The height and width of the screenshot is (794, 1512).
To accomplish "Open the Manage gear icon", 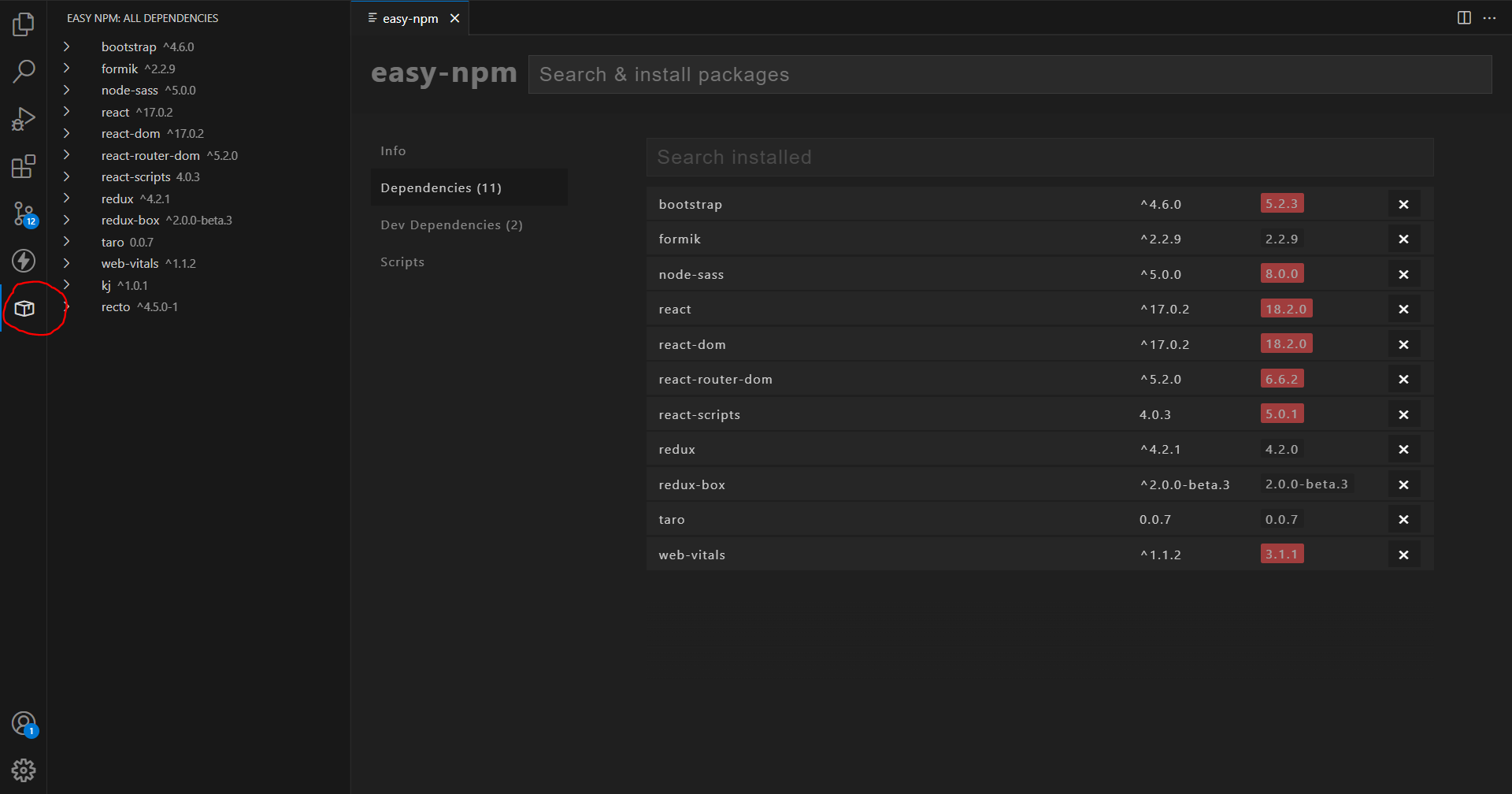I will tap(24, 770).
